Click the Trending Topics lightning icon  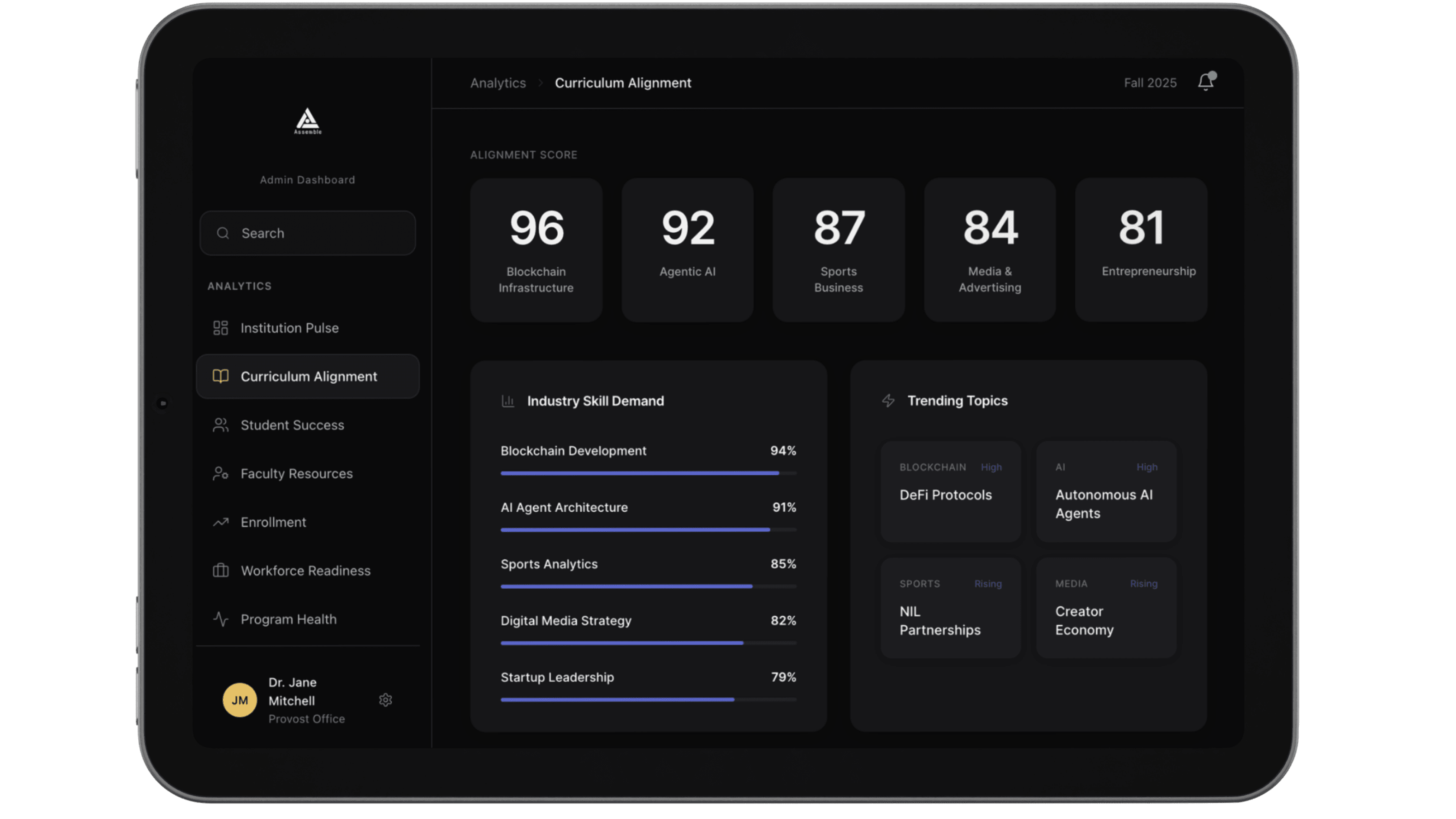click(888, 401)
